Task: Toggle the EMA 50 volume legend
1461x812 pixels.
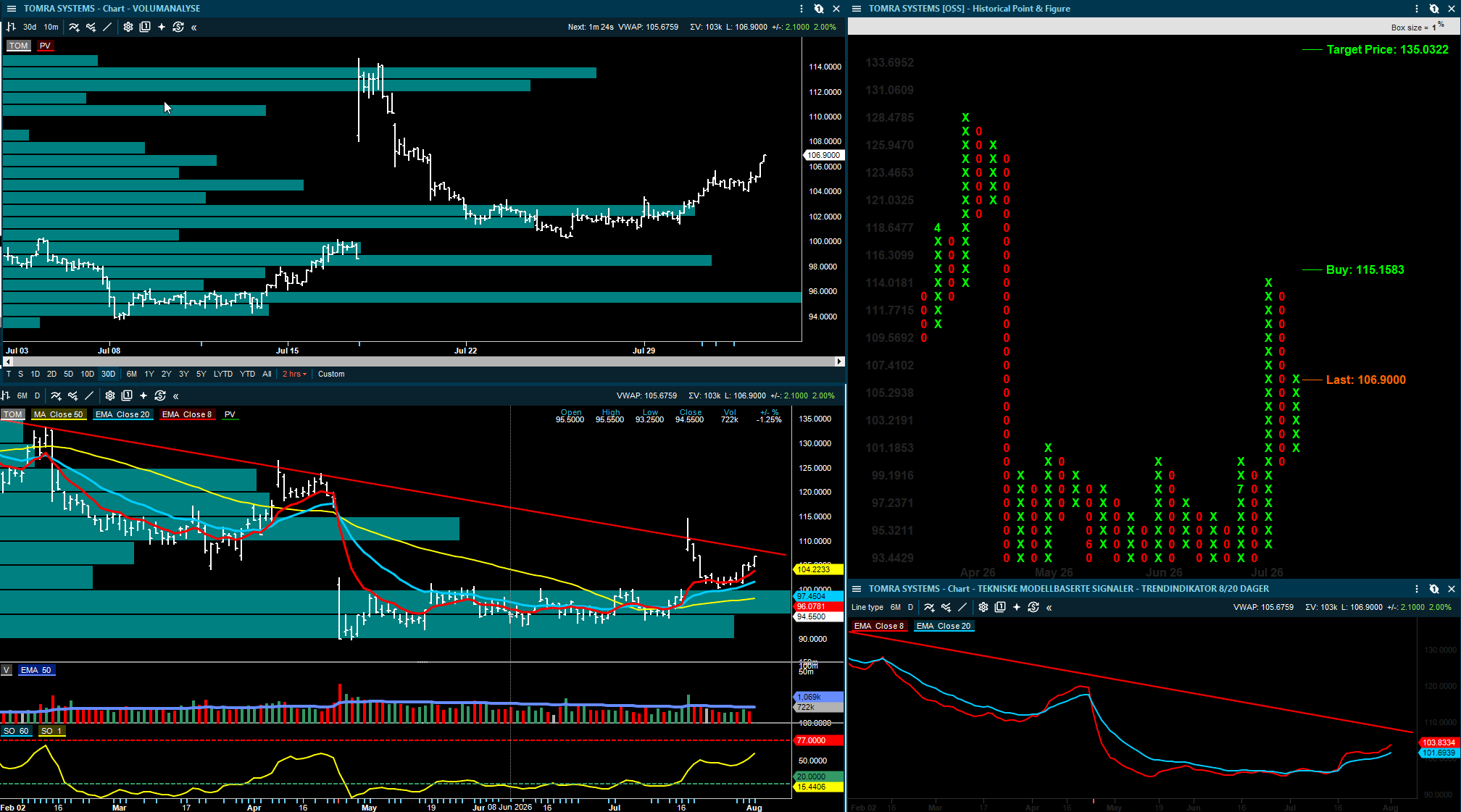Action: click(36, 670)
